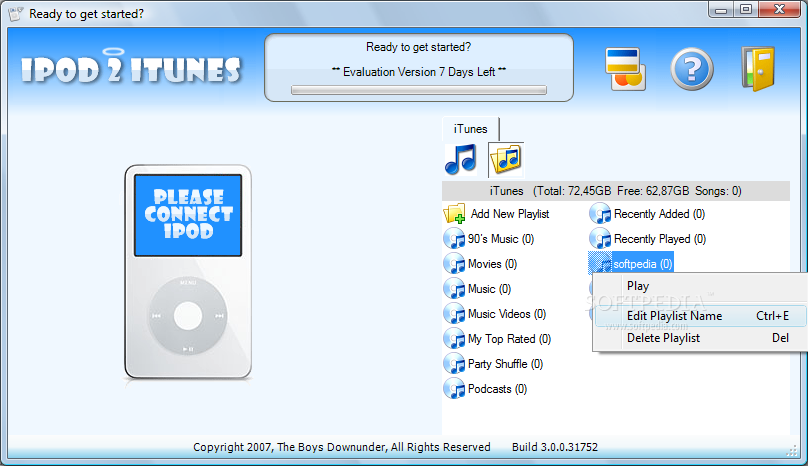Select the Music Videos playlist
Screen dimensions: 808x466
pos(506,314)
